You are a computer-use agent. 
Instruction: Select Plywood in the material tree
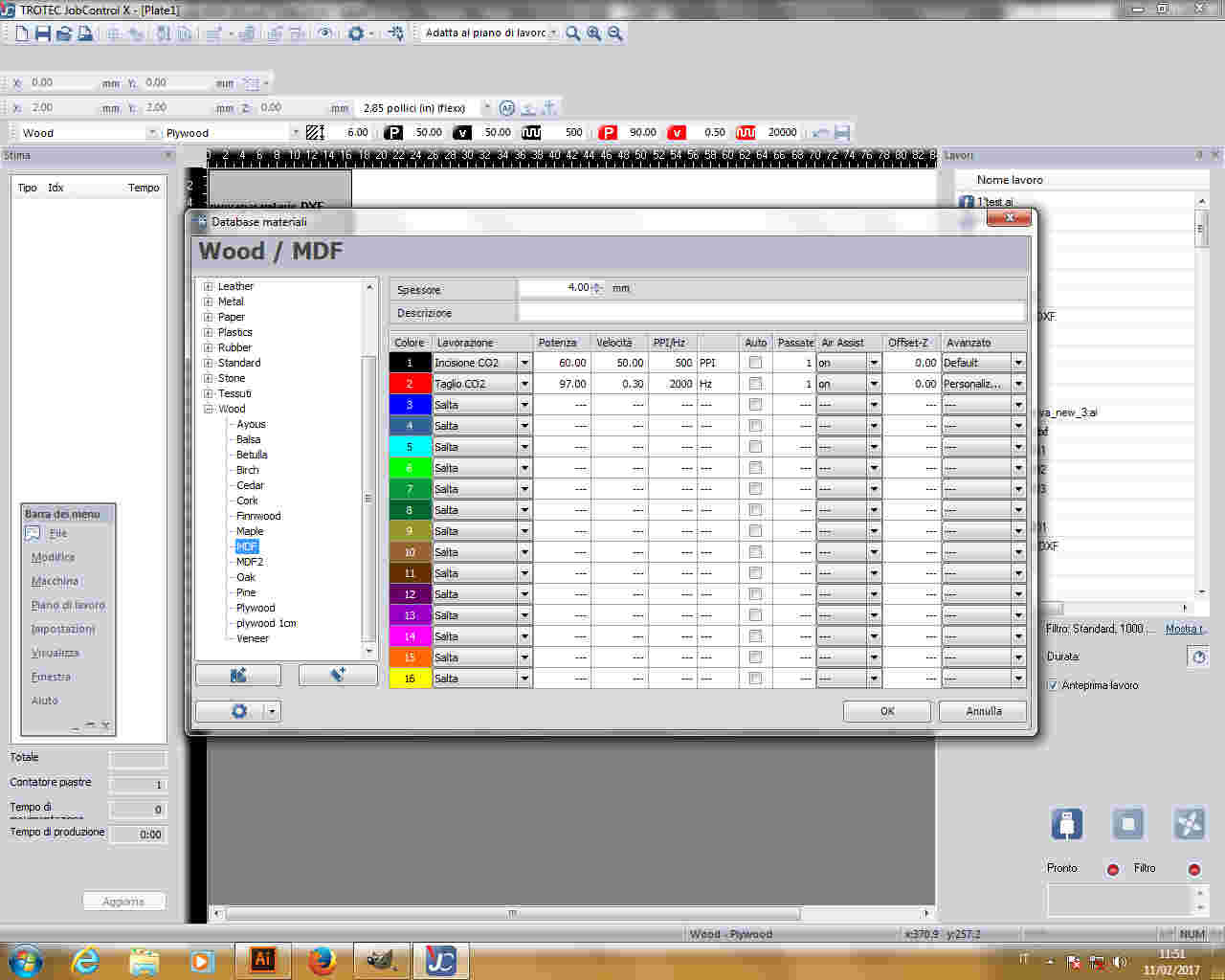tap(256, 608)
